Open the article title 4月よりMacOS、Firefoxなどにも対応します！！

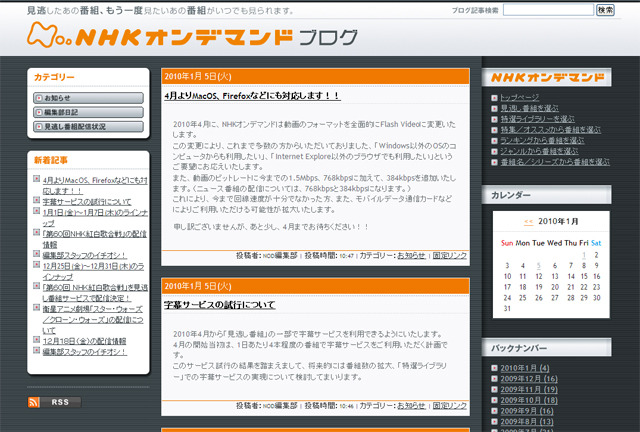pyautogui.click(x=252, y=96)
